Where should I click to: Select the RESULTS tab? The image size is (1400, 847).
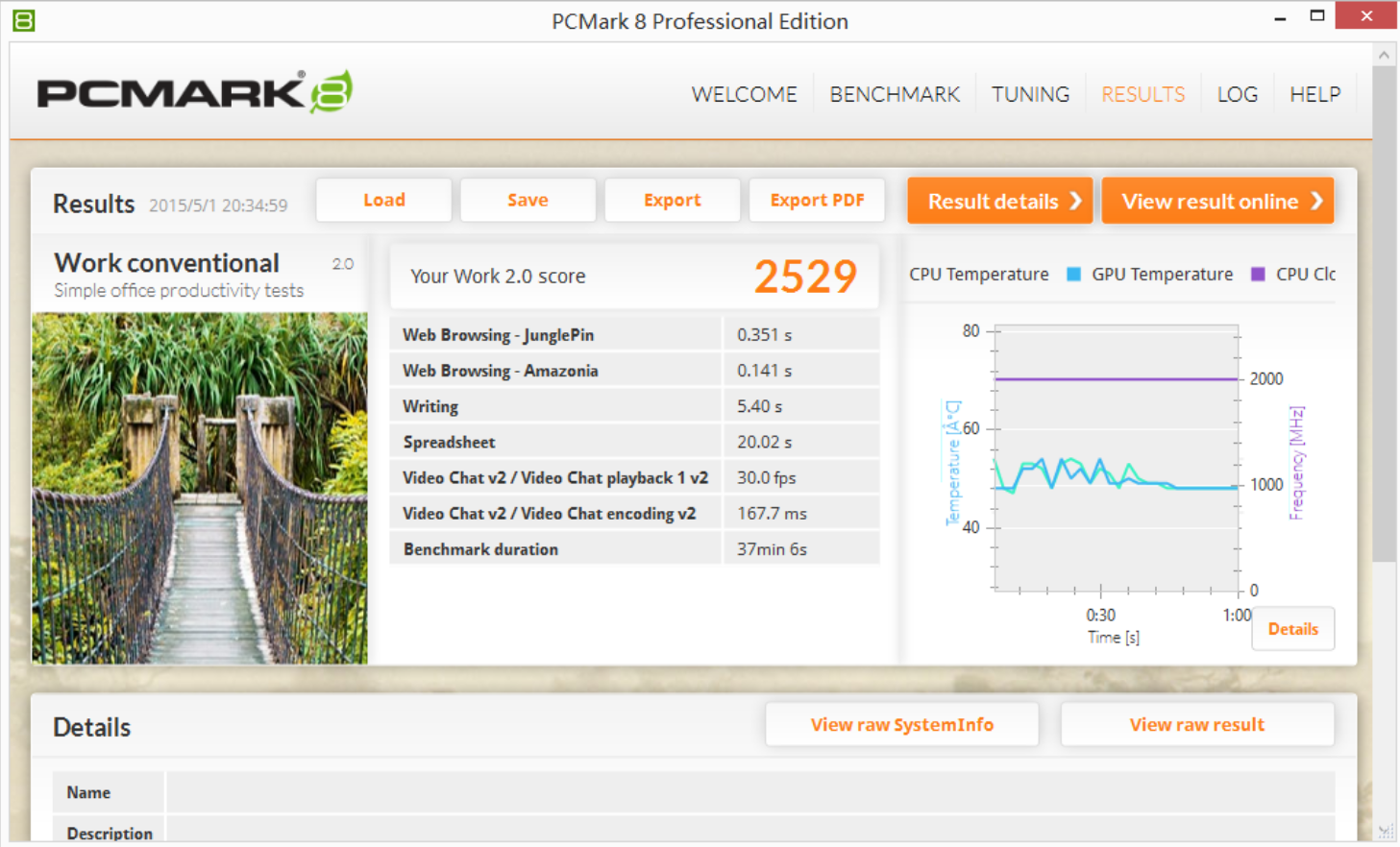click(1142, 94)
